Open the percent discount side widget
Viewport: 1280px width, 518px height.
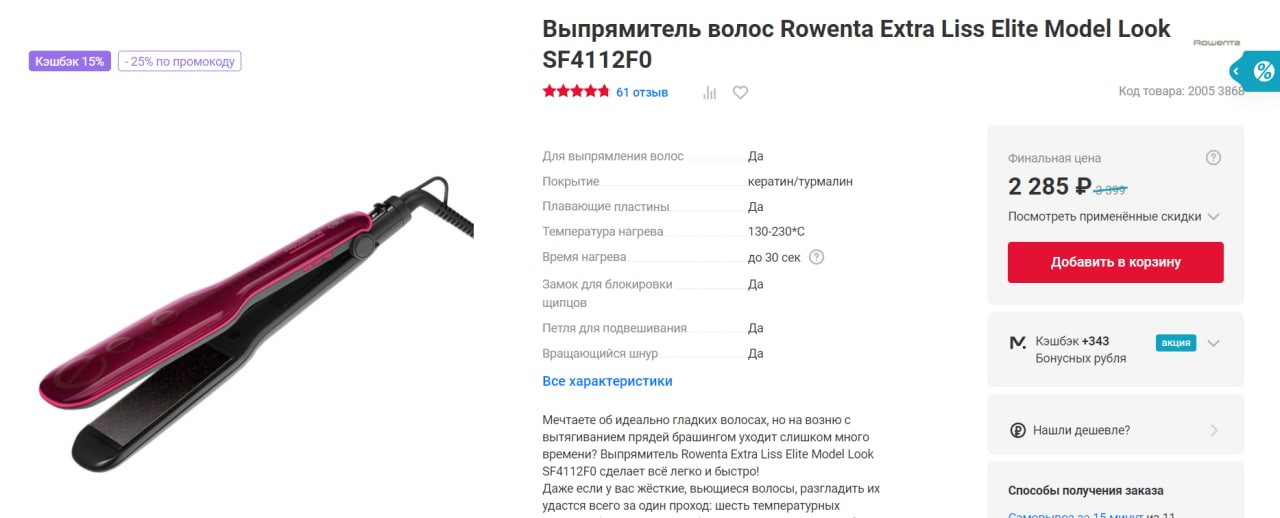pos(1259,71)
